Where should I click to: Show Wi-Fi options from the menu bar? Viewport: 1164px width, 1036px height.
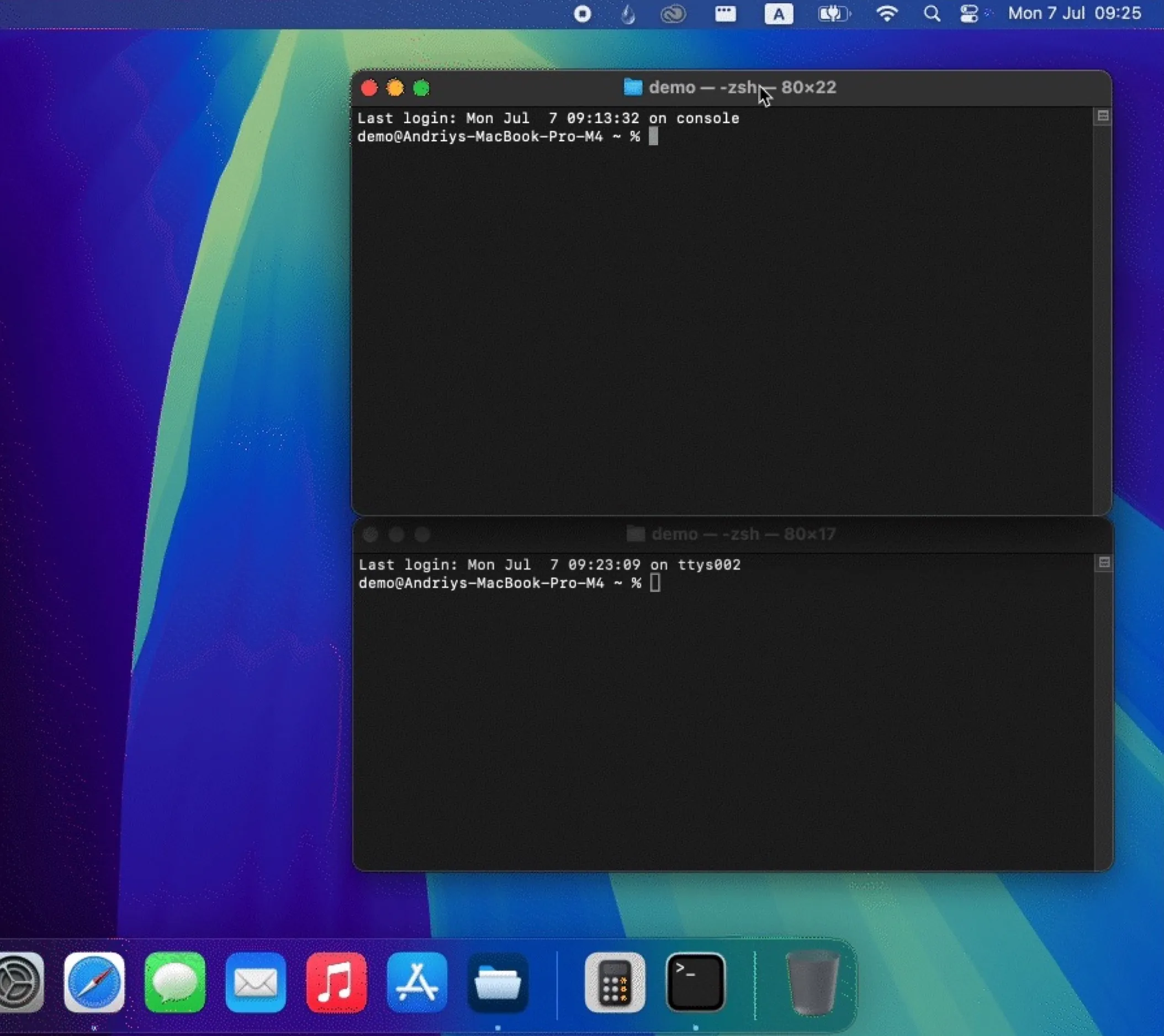[887, 14]
